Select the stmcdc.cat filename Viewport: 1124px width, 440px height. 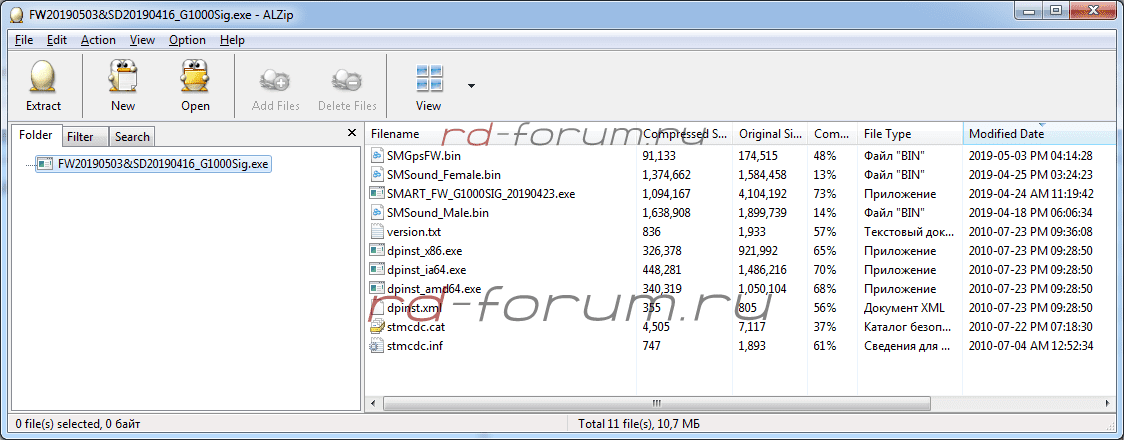tap(416, 327)
